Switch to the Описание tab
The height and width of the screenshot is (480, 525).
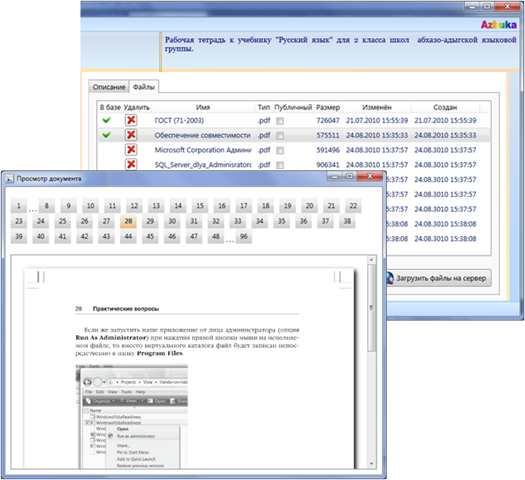pos(109,87)
